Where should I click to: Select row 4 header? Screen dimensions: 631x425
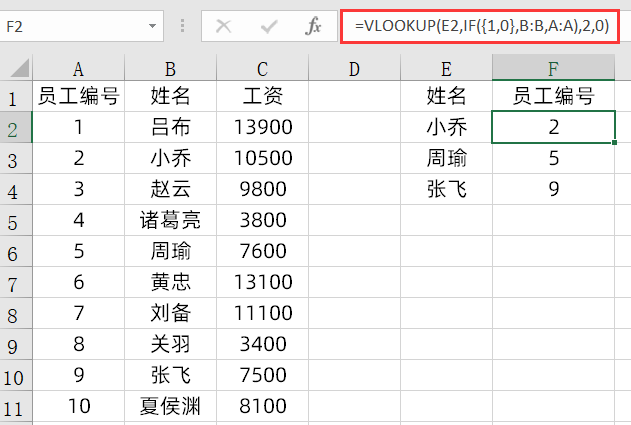(x=16, y=189)
